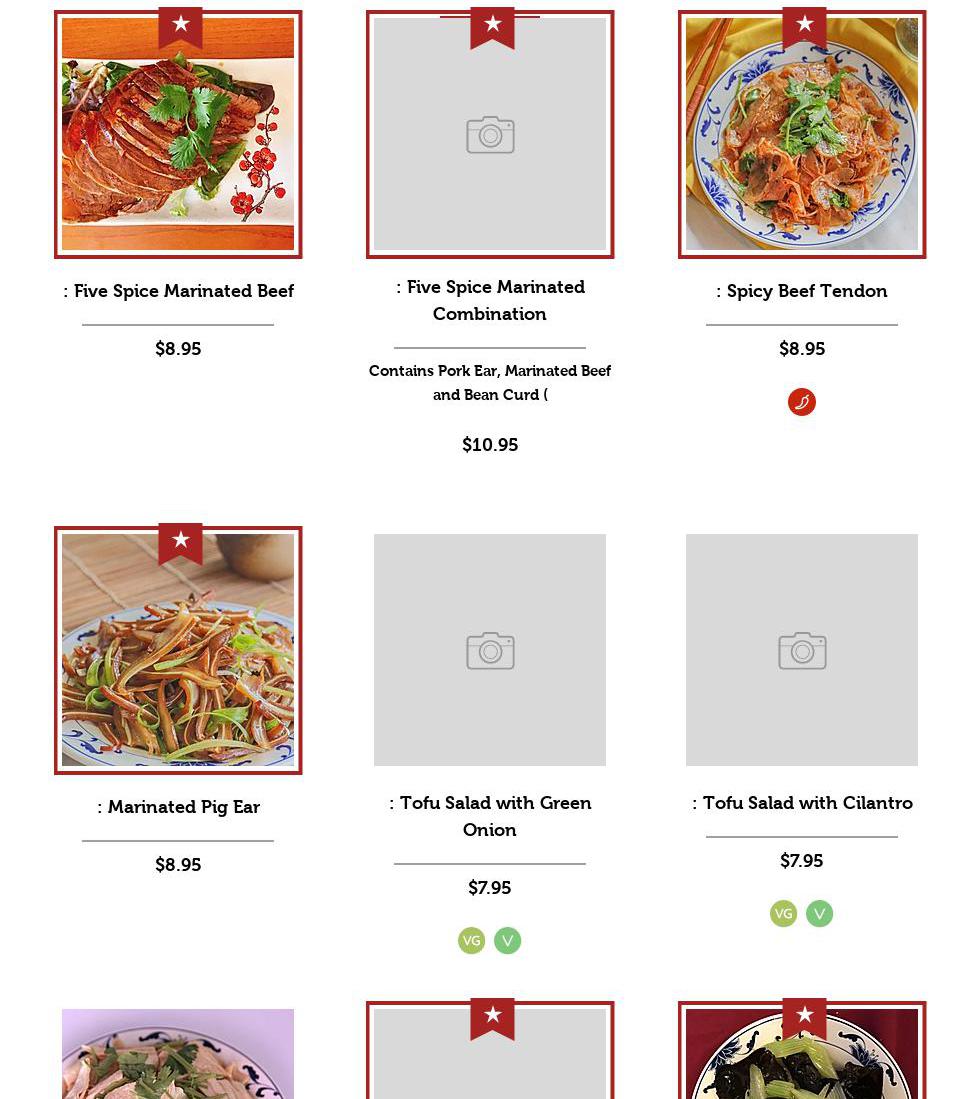Click the V badge under Tofu Salad with Cilantro
965x1099 pixels.
[x=819, y=913]
